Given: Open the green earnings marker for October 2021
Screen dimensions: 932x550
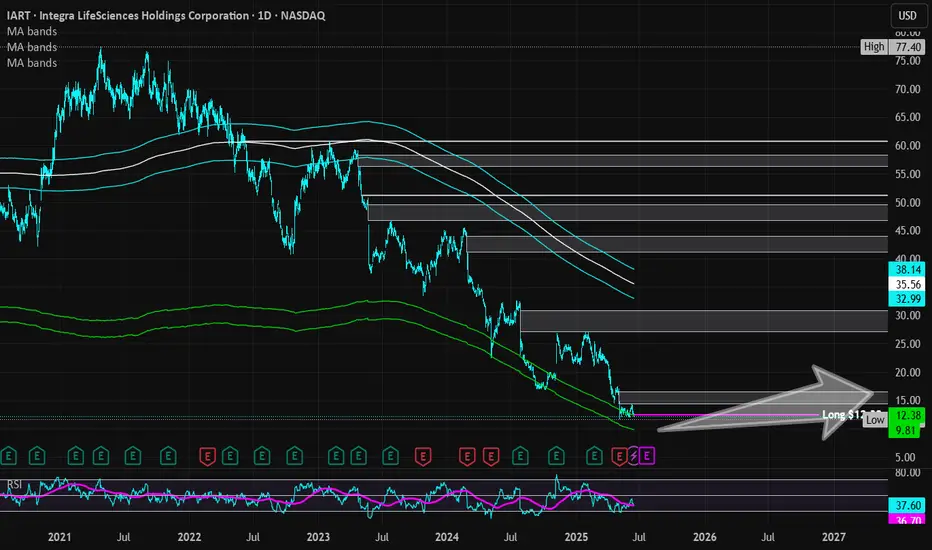Looking at the screenshot, I should pyautogui.click(x=168, y=456).
